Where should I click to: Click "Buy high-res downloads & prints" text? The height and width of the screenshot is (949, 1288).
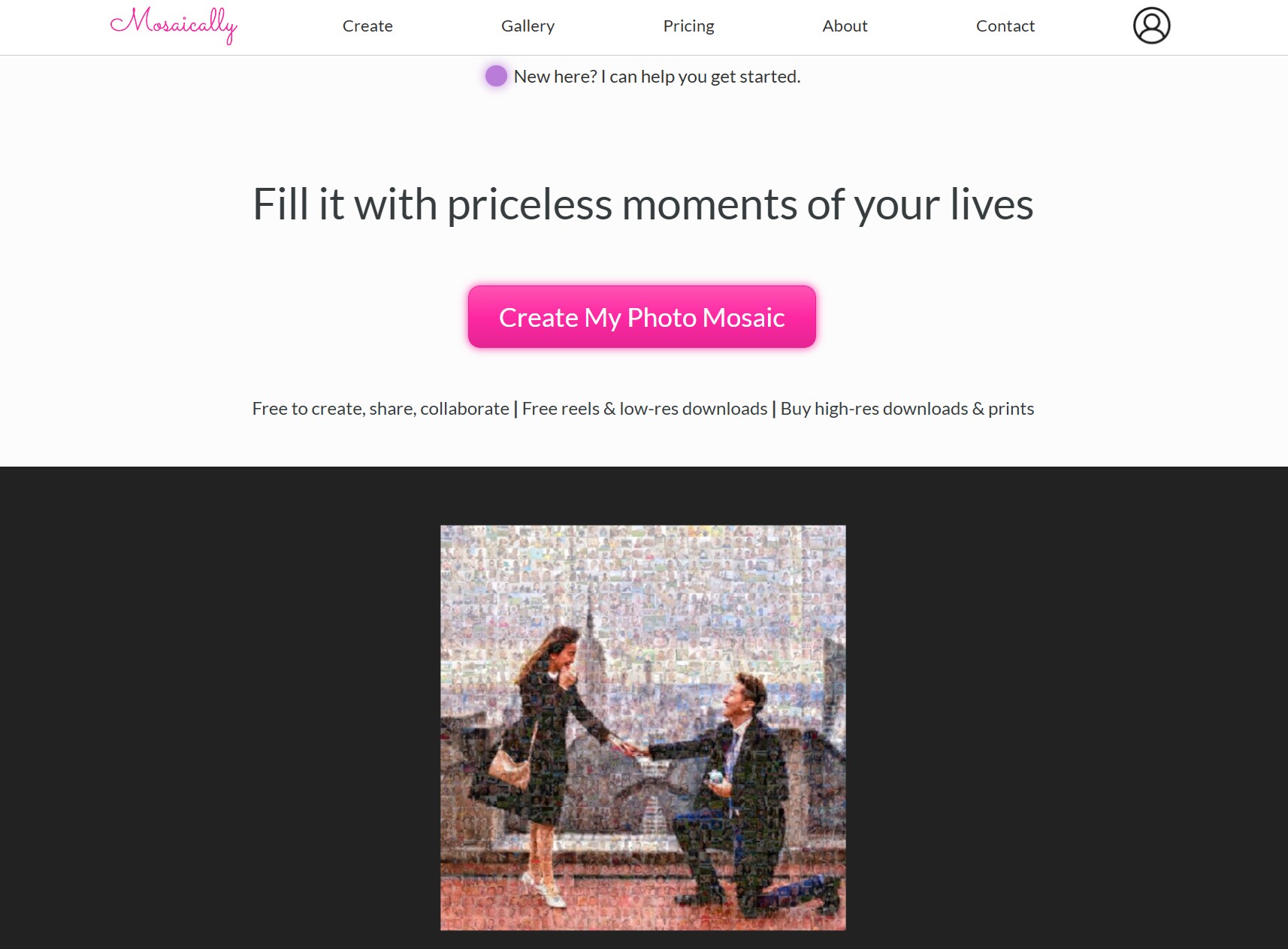tap(907, 409)
